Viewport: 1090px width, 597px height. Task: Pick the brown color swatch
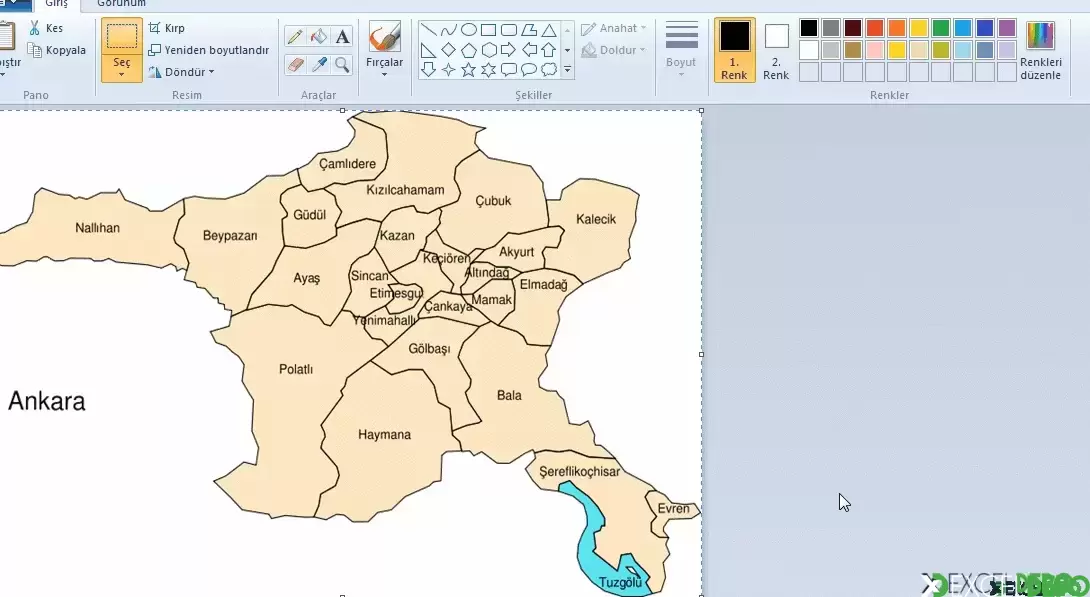click(853, 50)
